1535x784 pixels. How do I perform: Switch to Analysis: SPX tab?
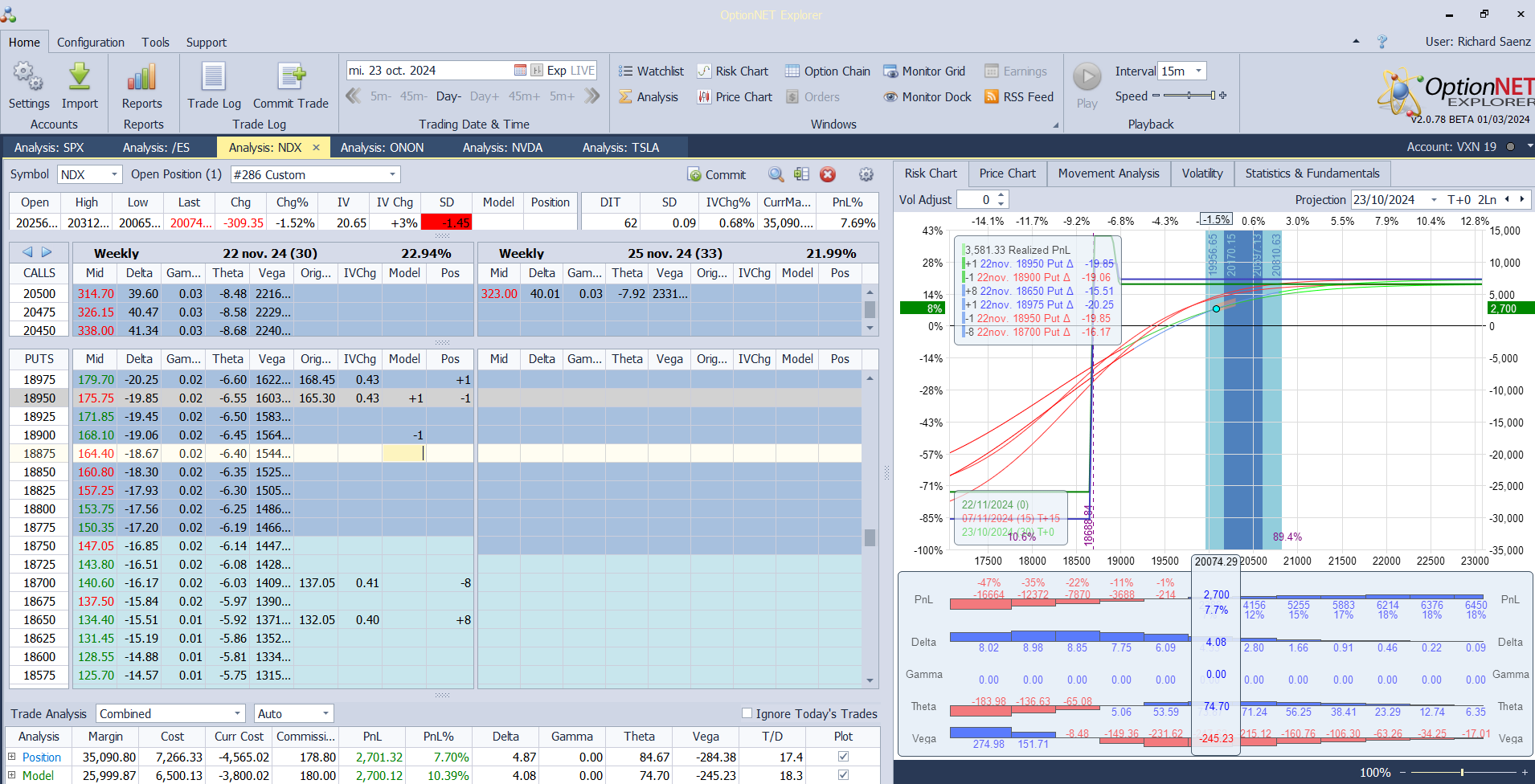(x=49, y=147)
